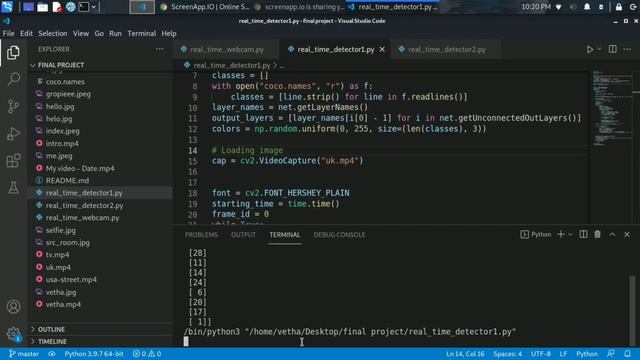
Task: Click the breadcrumb real_time_detector1.py
Action: click(231, 65)
